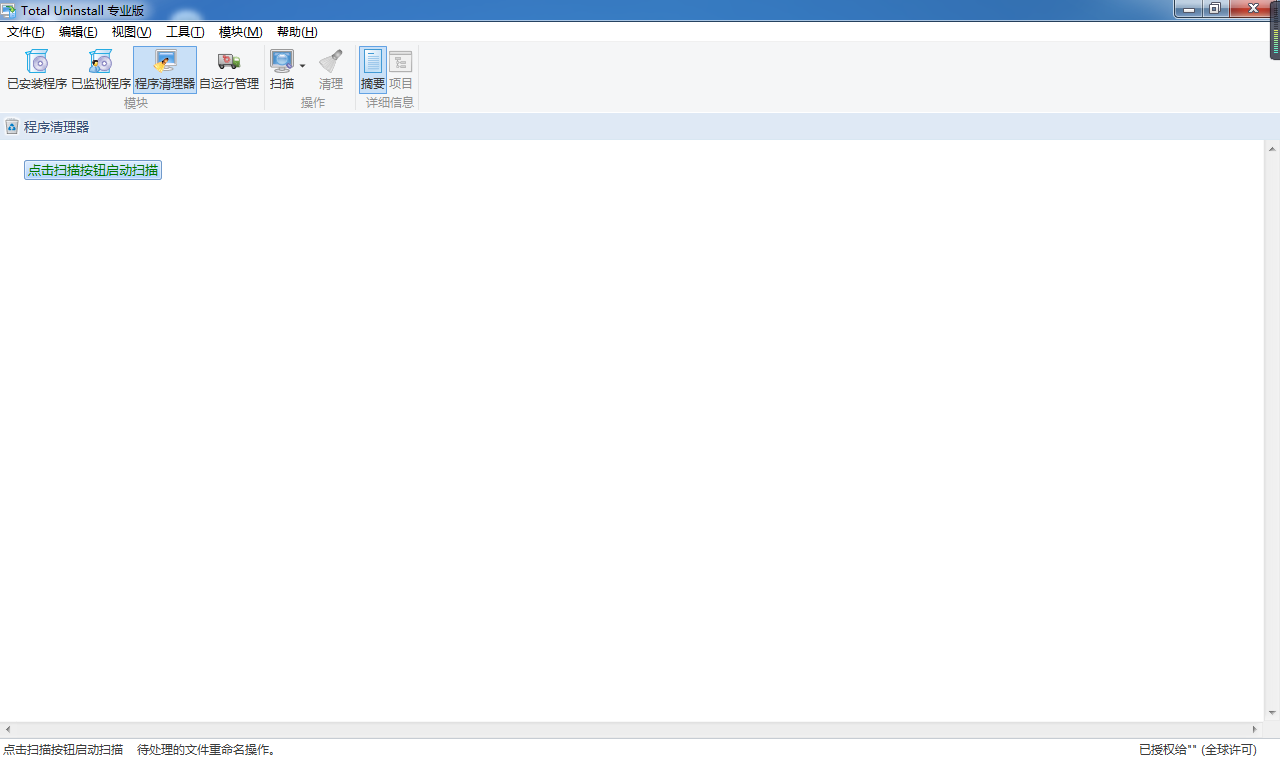Open the 编辑 (Edit) menu
The height and width of the screenshot is (760, 1280).
coord(80,31)
